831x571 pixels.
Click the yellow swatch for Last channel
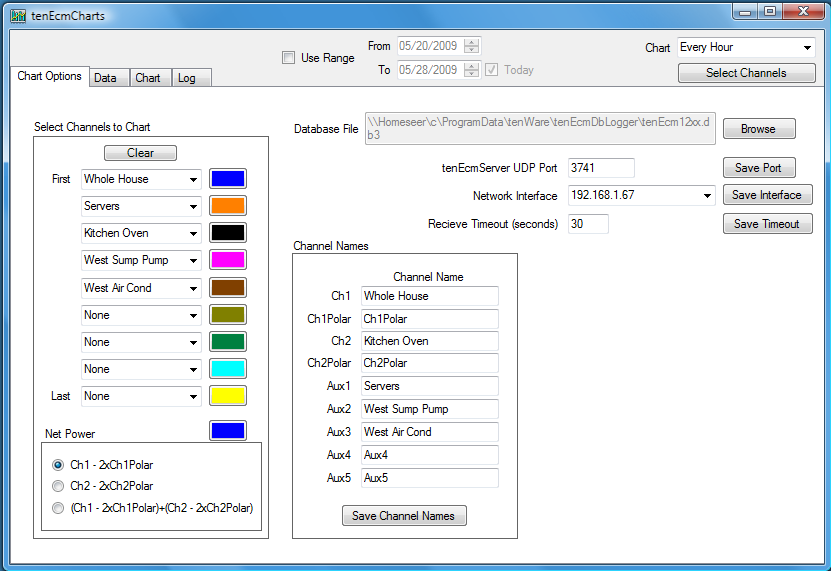click(228, 396)
